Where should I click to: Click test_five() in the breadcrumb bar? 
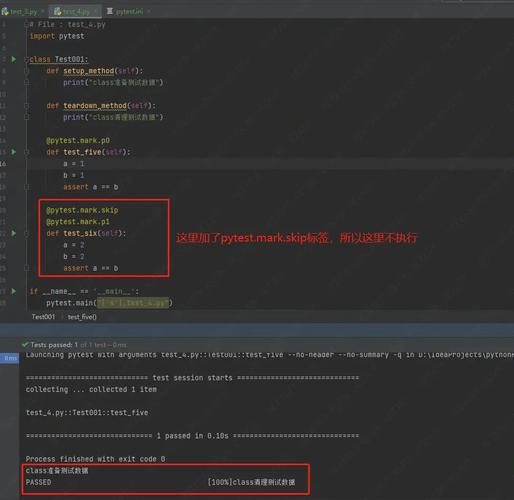click(x=82, y=317)
